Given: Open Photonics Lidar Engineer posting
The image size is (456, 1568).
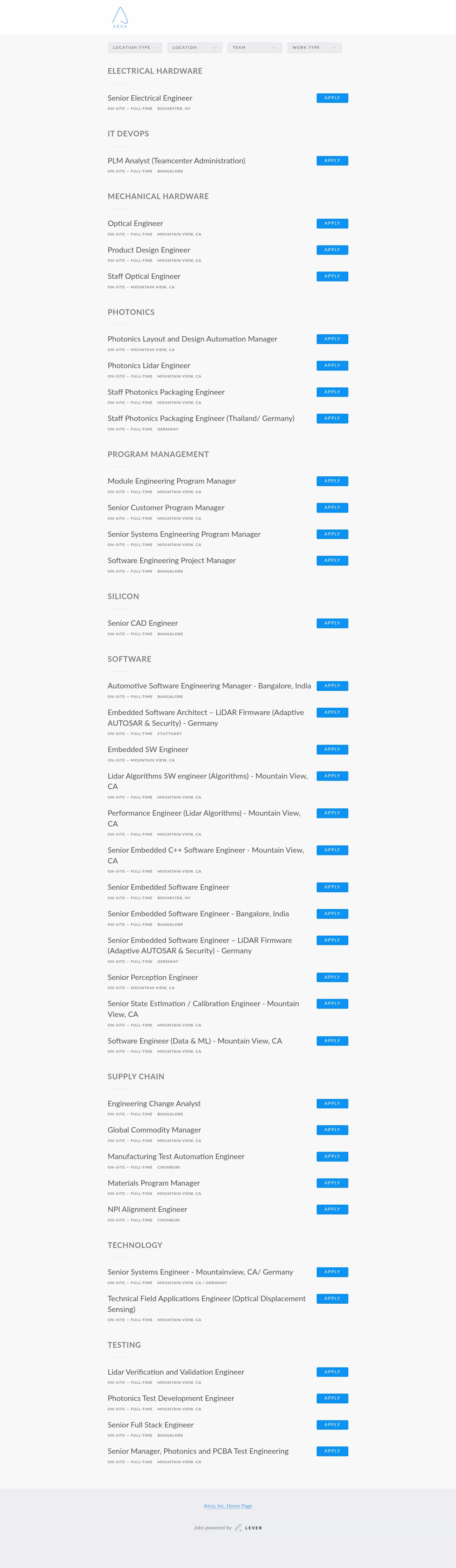Looking at the screenshot, I should [x=149, y=365].
